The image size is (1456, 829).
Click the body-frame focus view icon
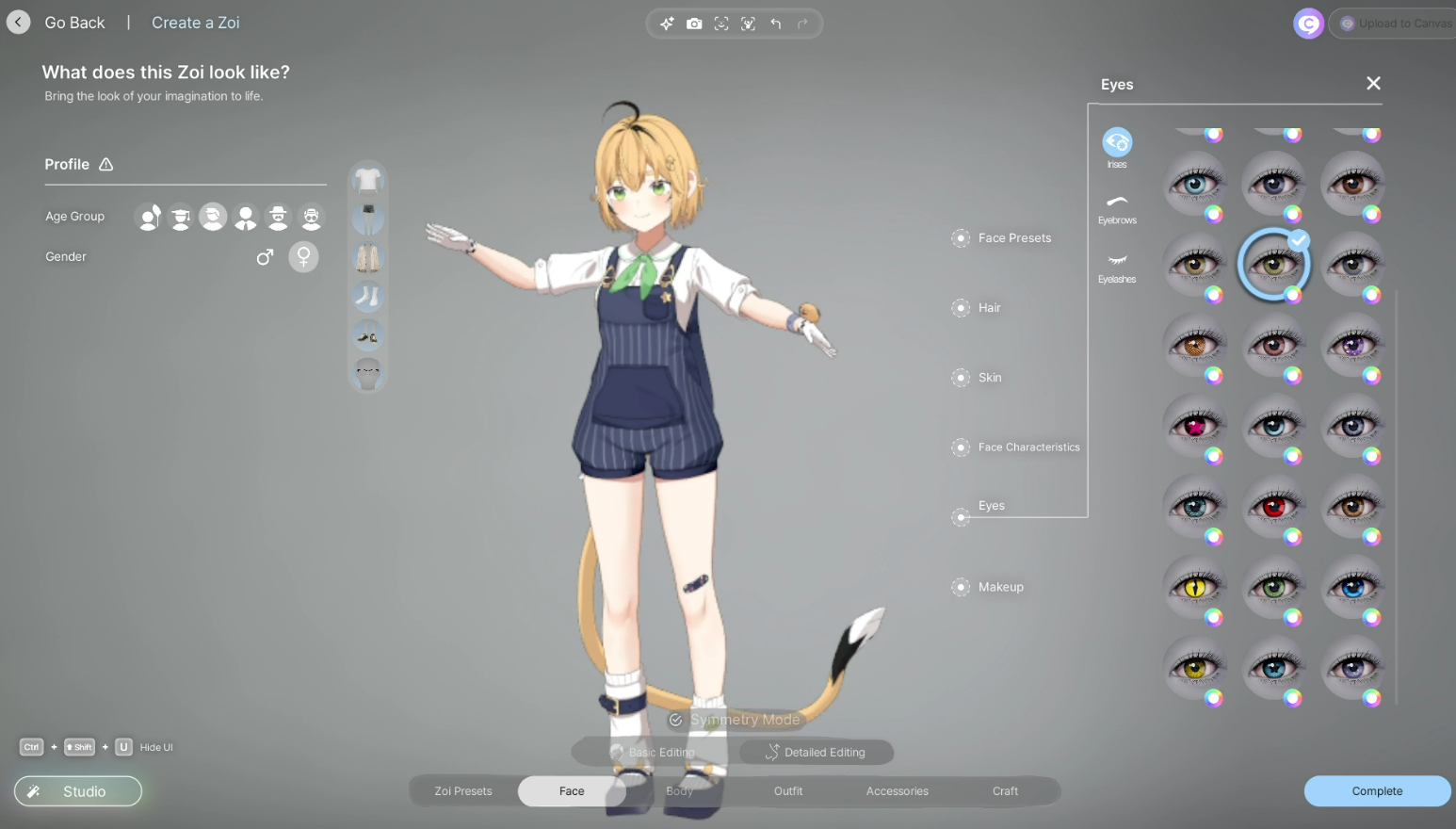(749, 24)
